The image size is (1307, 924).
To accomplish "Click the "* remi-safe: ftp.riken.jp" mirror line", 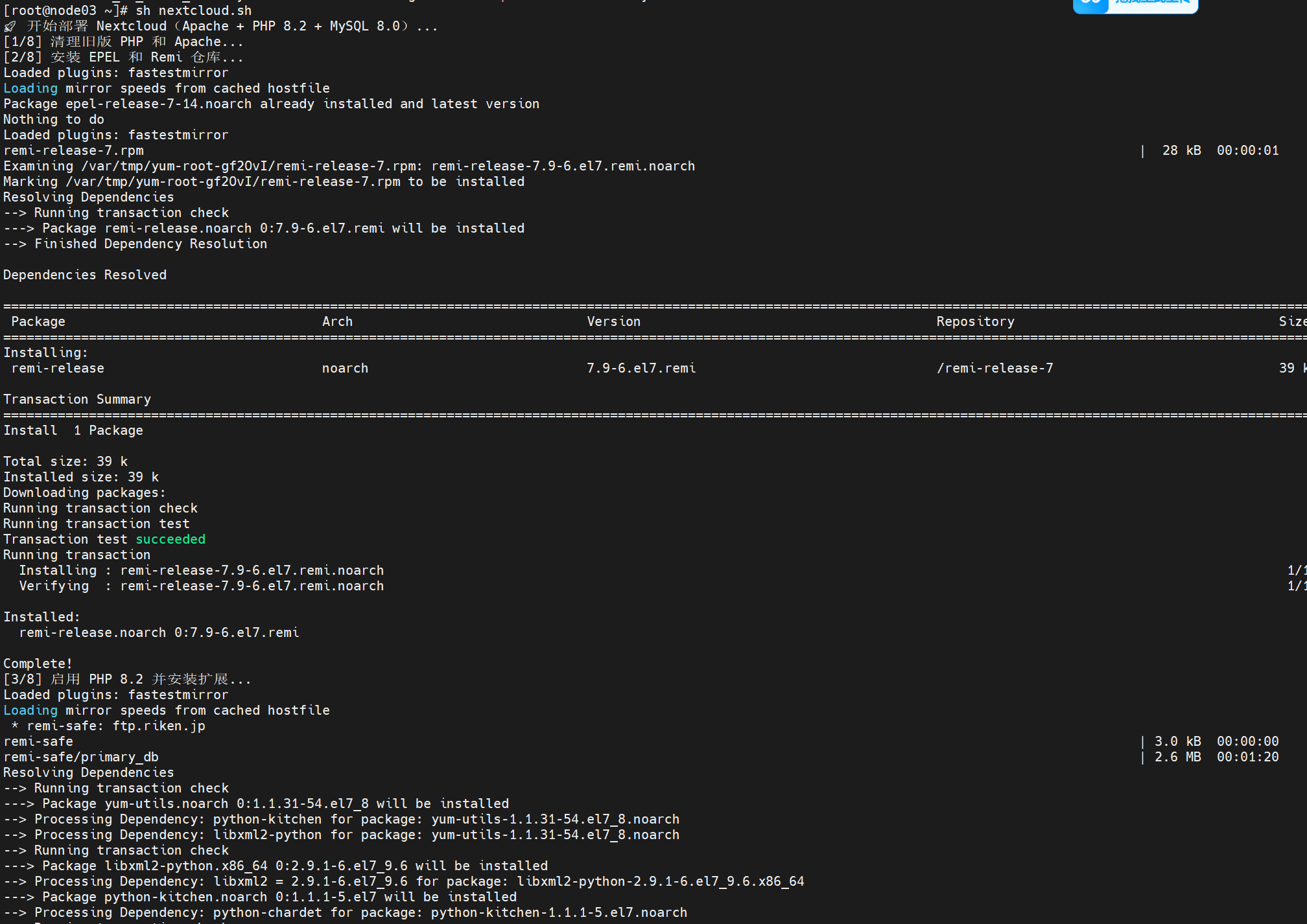I will pyautogui.click(x=108, y=726).
